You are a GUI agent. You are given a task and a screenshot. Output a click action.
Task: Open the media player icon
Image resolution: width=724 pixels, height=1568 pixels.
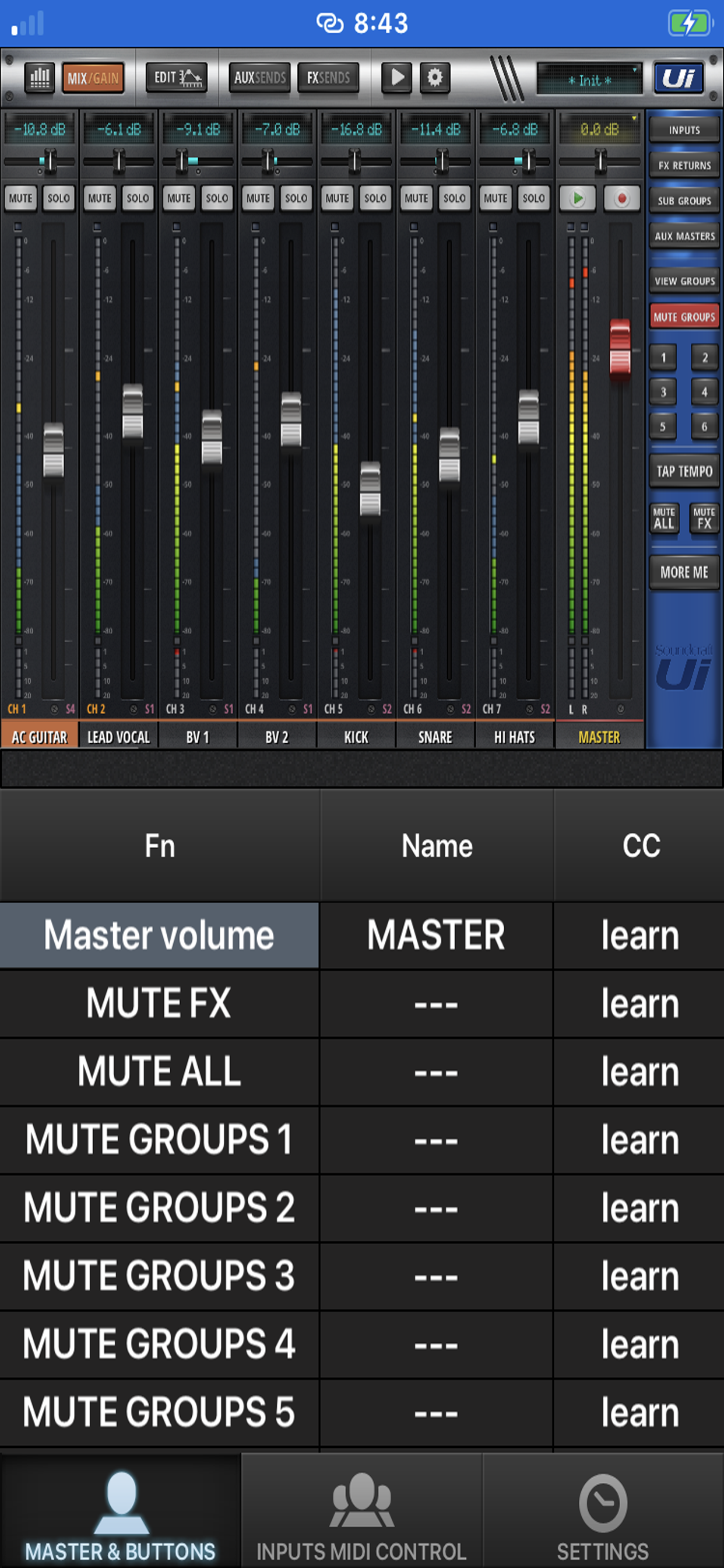tap(396, 78)
